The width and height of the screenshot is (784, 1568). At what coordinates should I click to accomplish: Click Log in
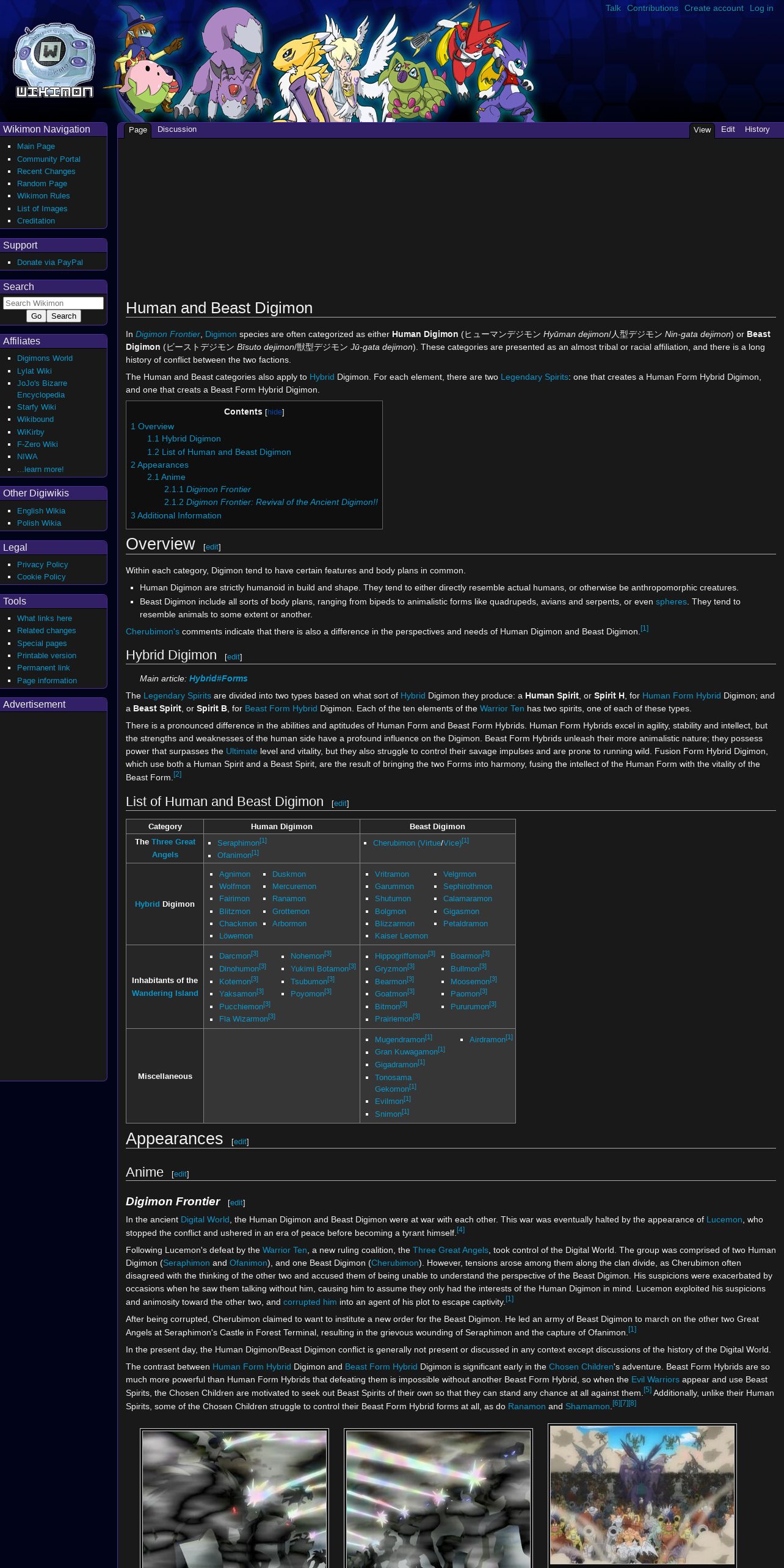[x=761, y=9]
